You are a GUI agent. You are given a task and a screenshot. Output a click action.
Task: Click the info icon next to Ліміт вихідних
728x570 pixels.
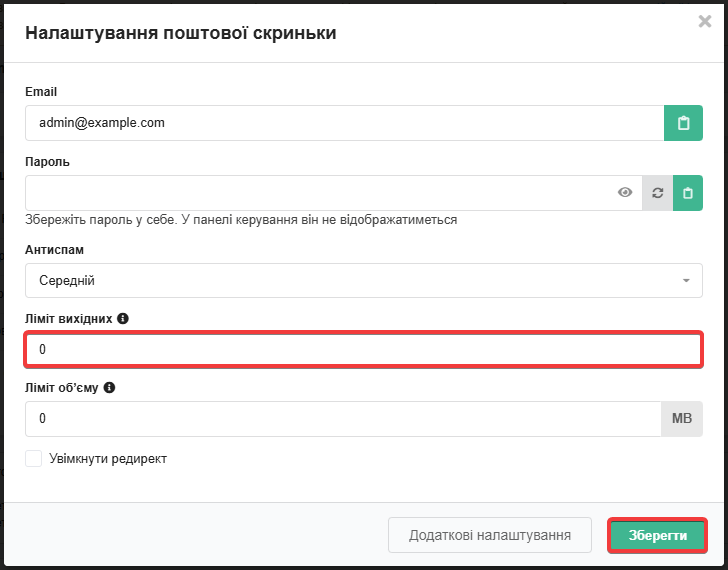point(123,318)
